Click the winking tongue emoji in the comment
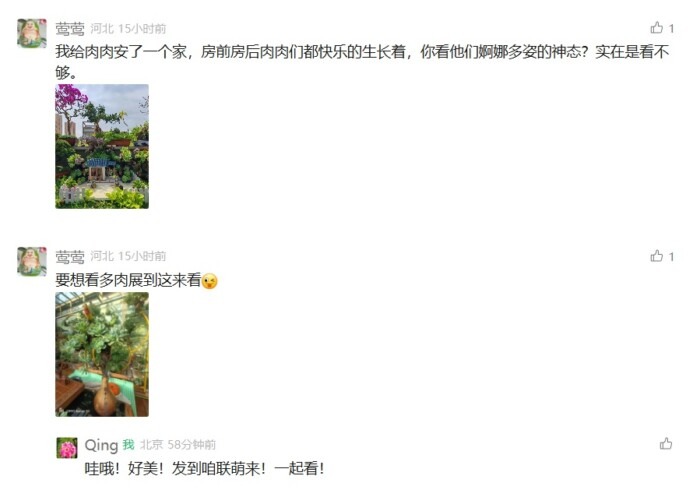This screenshot has height=490, width=700. [x=209, y=282]
